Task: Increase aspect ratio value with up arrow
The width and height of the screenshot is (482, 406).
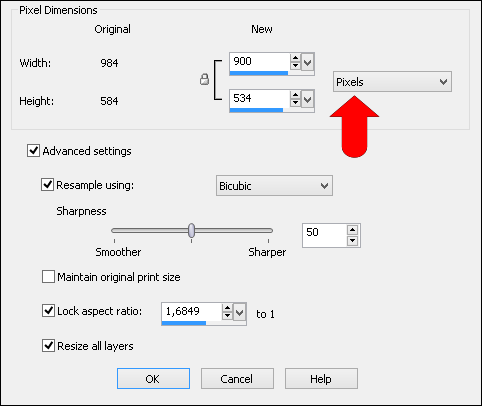Action: pos(227,308)
